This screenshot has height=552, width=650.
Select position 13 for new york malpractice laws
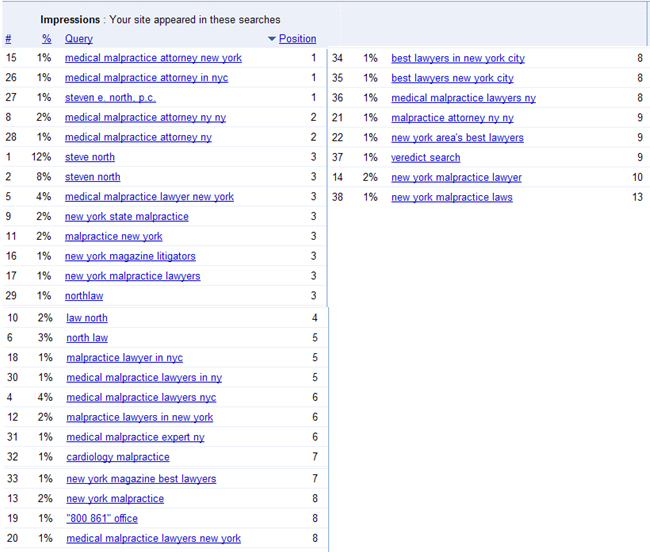(638, 197)
